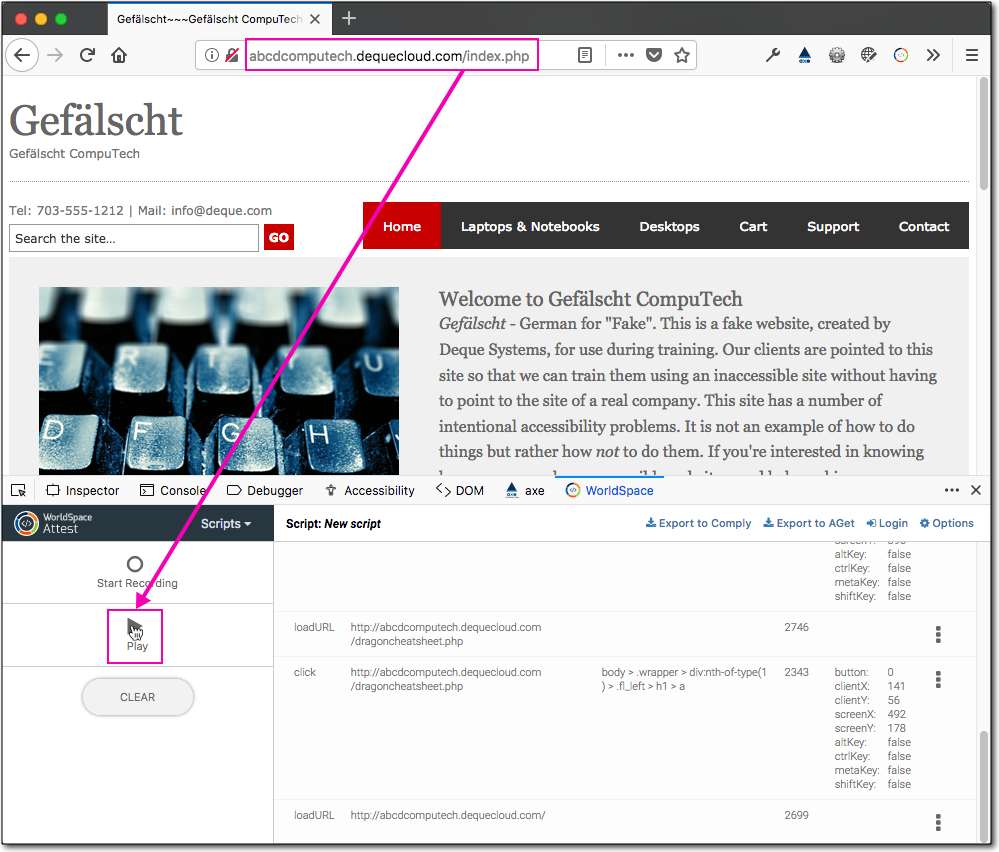The height and width of the screenshot is (852, 999).
Task: Open Attest Options
Action: tap(947, 523)
